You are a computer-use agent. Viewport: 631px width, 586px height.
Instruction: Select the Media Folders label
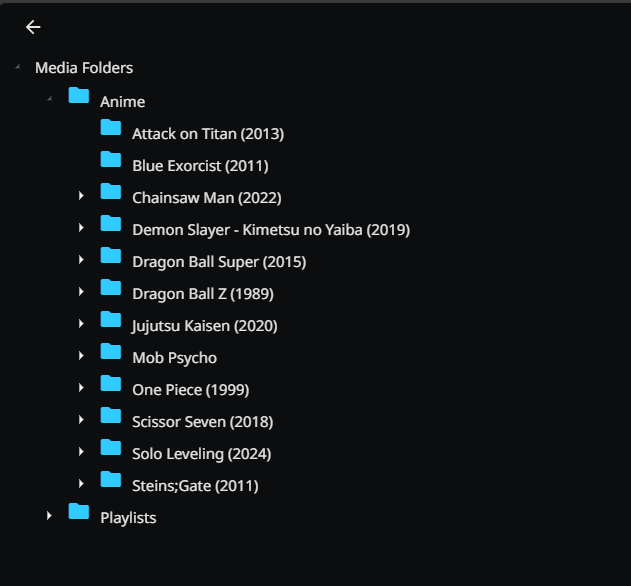pos(84,68)
